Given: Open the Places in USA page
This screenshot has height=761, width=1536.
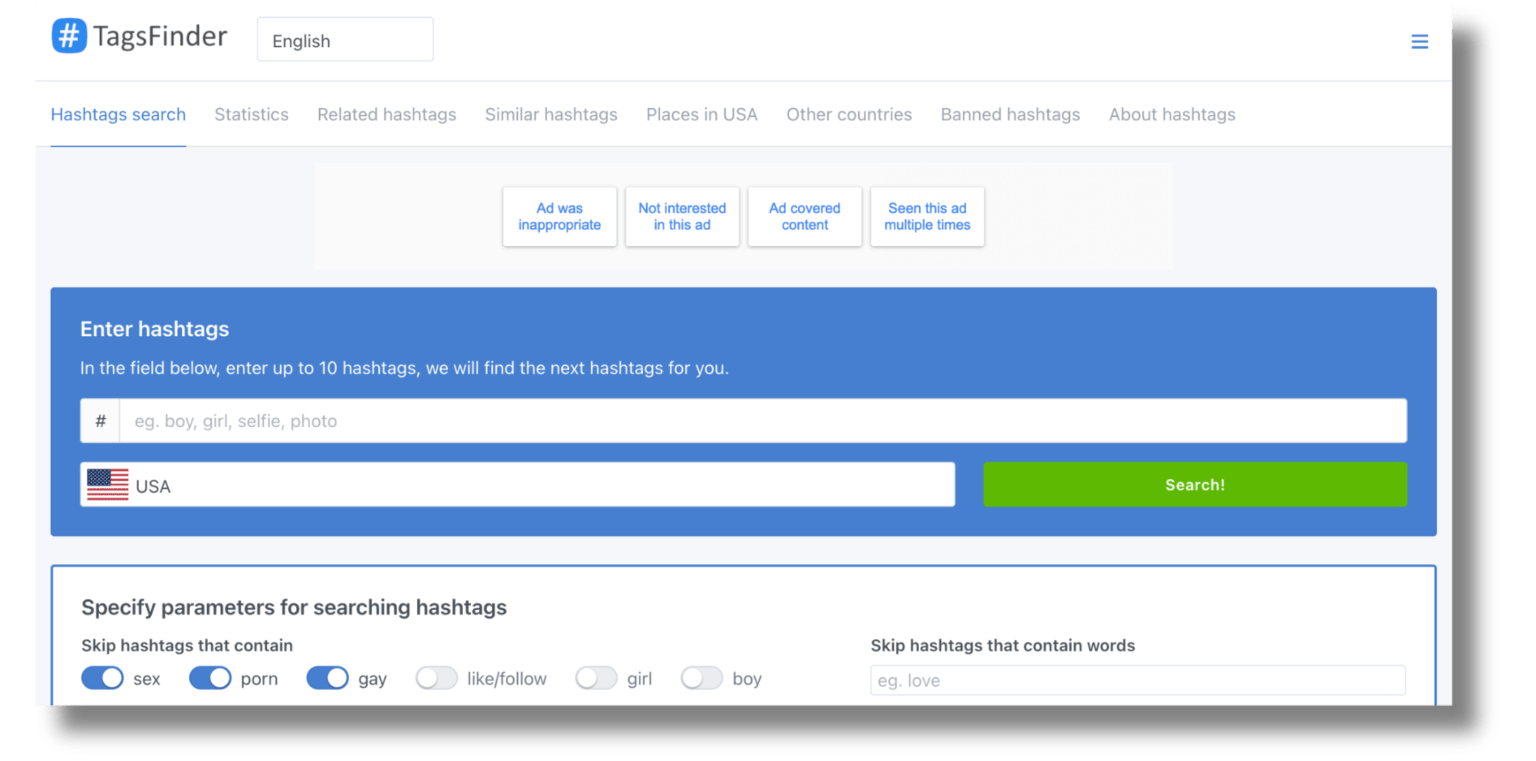Looking at the screenshot, I should click(701, 114).
